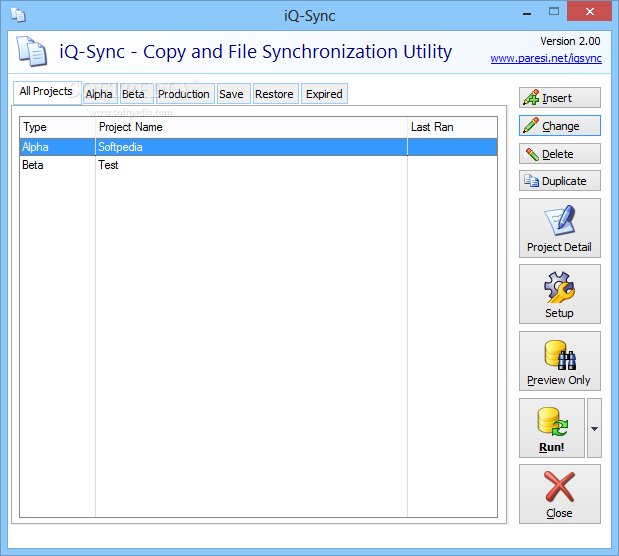Open the Save tab

pyautogui.click(x=232, y=94)
